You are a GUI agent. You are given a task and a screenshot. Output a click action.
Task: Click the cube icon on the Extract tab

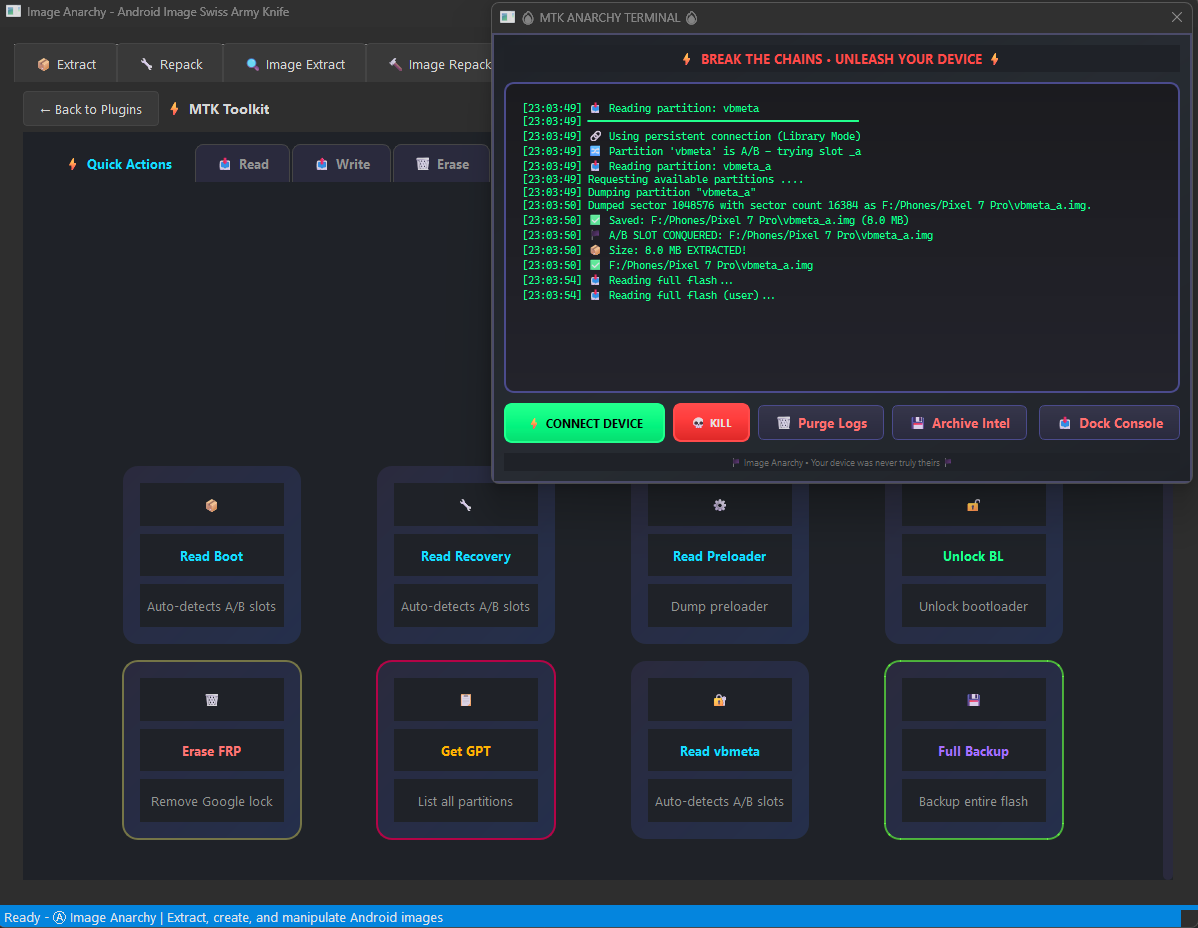click(x=43, y=62)
